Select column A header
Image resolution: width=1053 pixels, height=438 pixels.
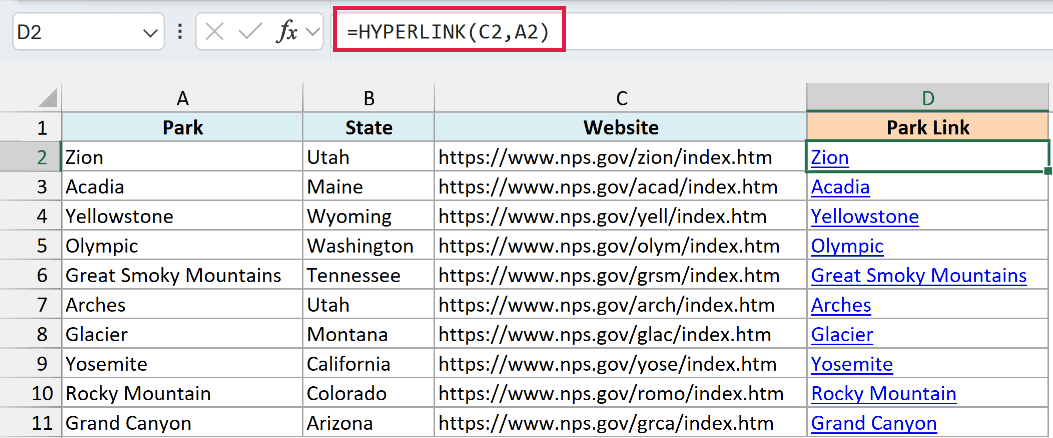point(182,98)
